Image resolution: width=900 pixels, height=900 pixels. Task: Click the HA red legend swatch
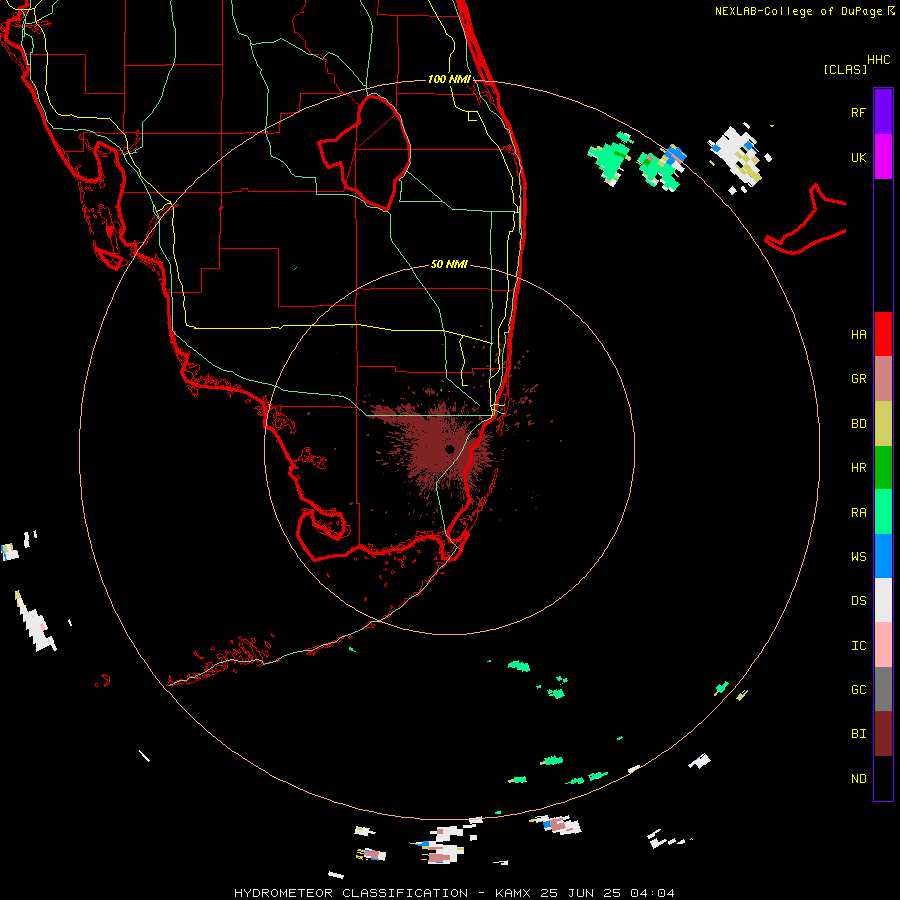click(883, 334)
